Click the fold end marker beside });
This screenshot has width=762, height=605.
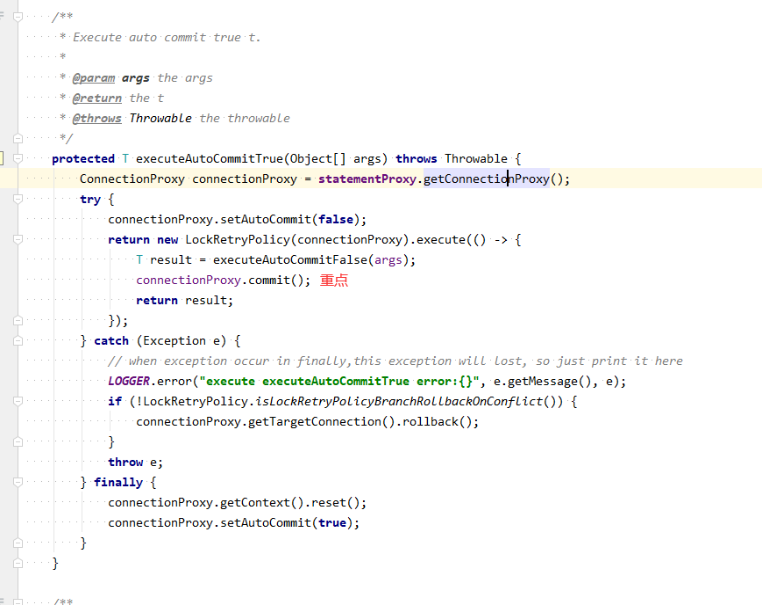click(18, 320)
